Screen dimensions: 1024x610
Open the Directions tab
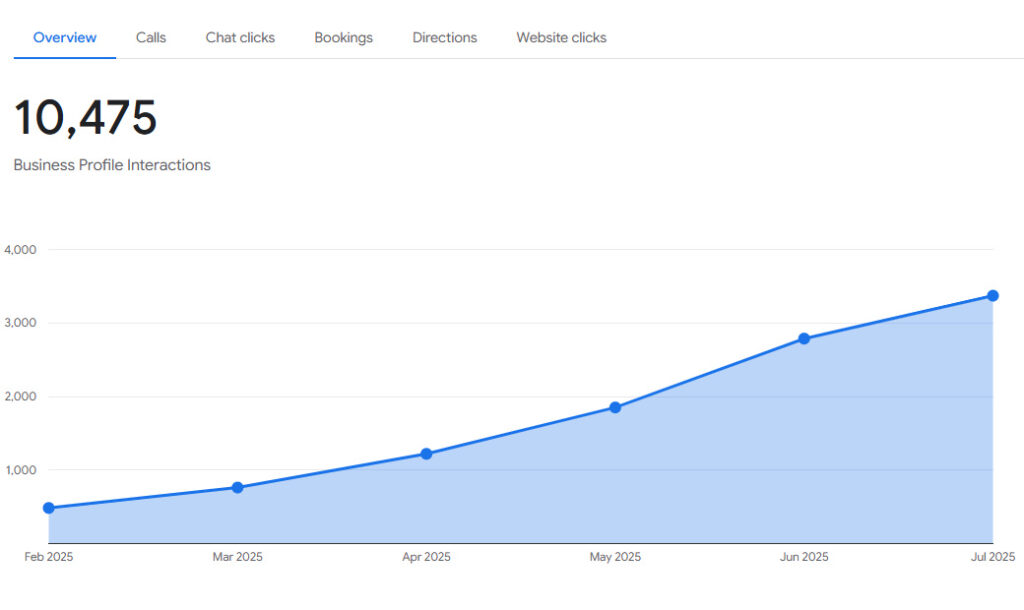[x=444, y=38]
